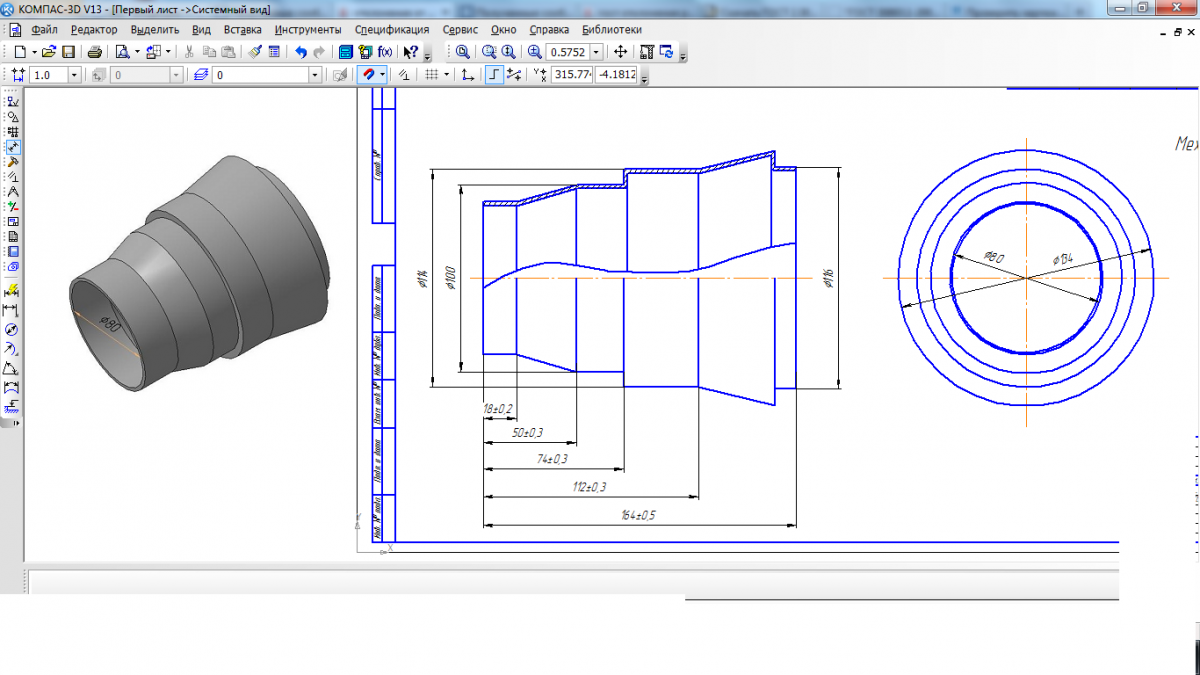The height and width of the screenshot is (675, 1200).
Task: Click the X coordinate field showing 315.774
Action: click(571, 75)
